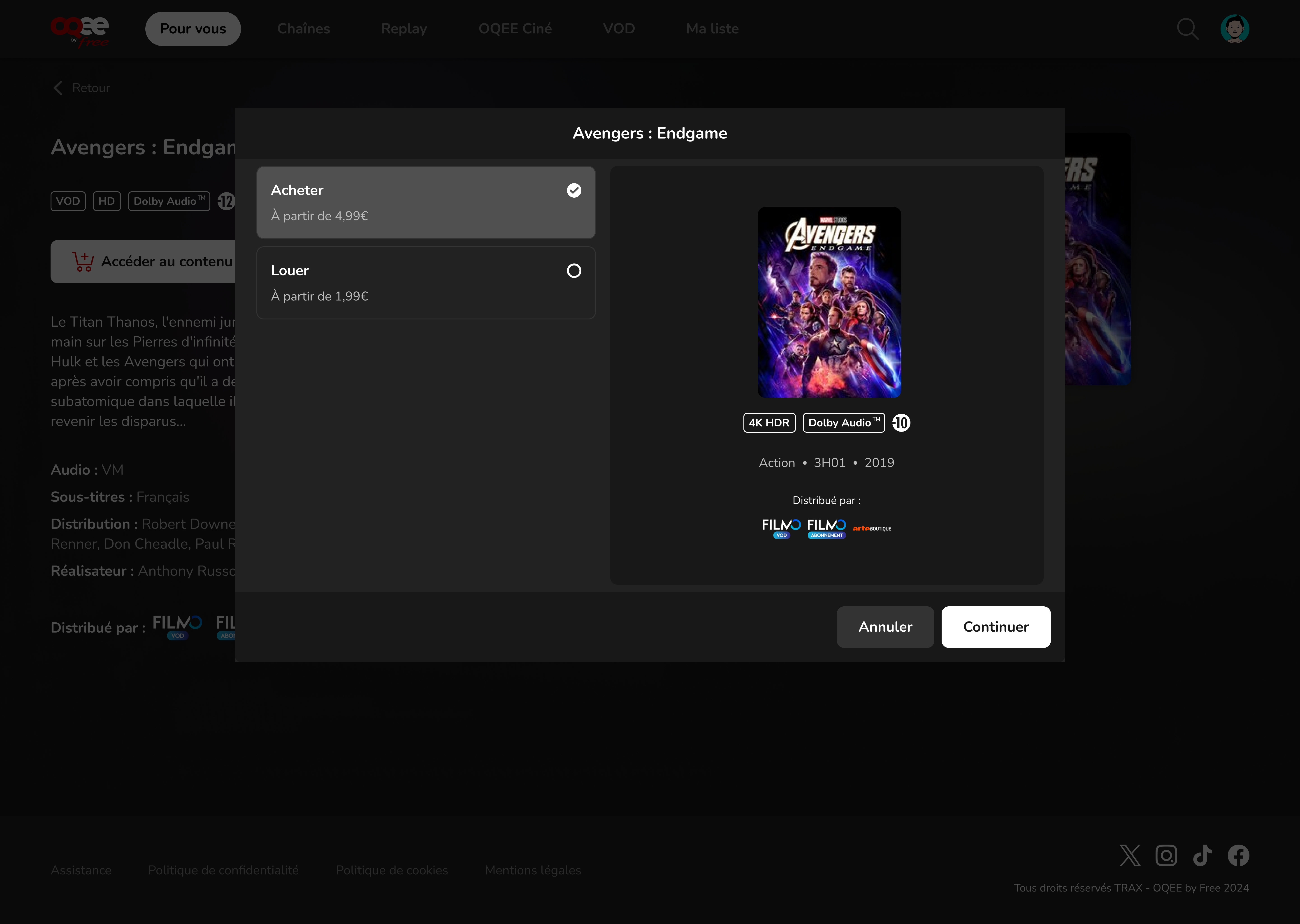Click the Continuer button
The height and width of the screenshot is (924, 1300).
click(x=996, y=627)
